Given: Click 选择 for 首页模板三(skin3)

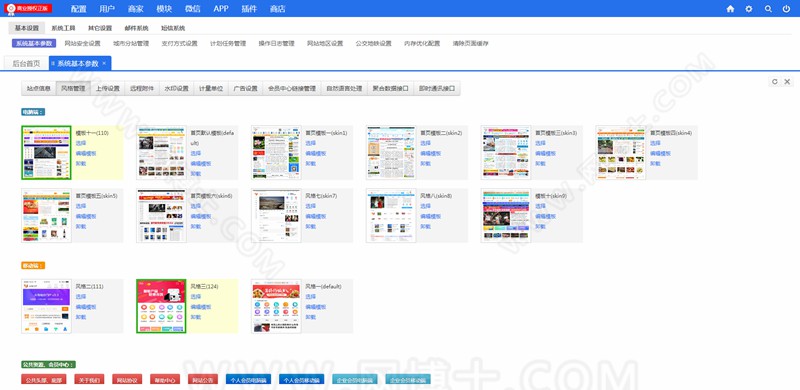Looking at the screenshot, I should [540, 143].
